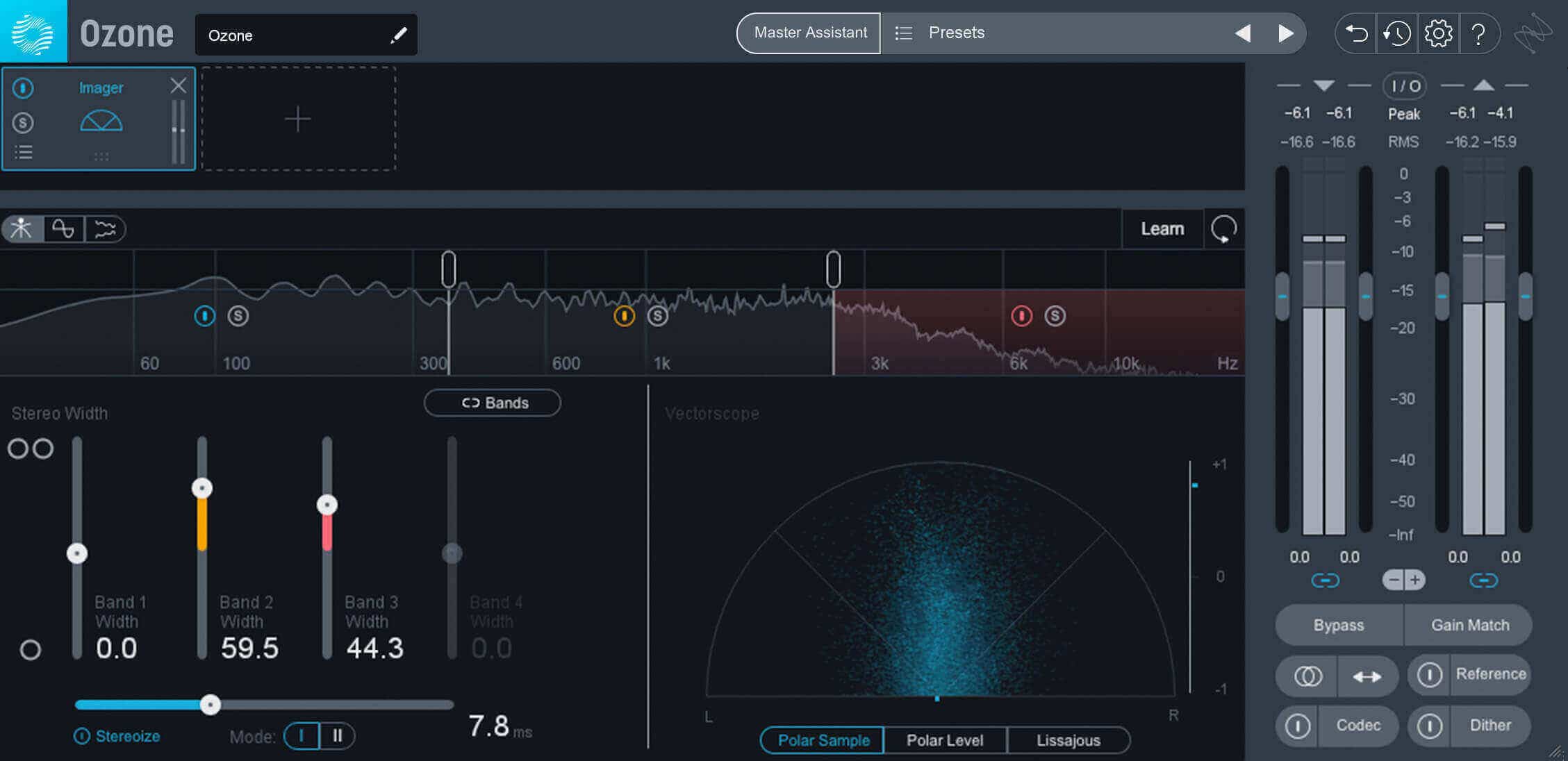Switch to the Polar Sample tab
The image size is (1568, 761).
(x=823, y=740)
